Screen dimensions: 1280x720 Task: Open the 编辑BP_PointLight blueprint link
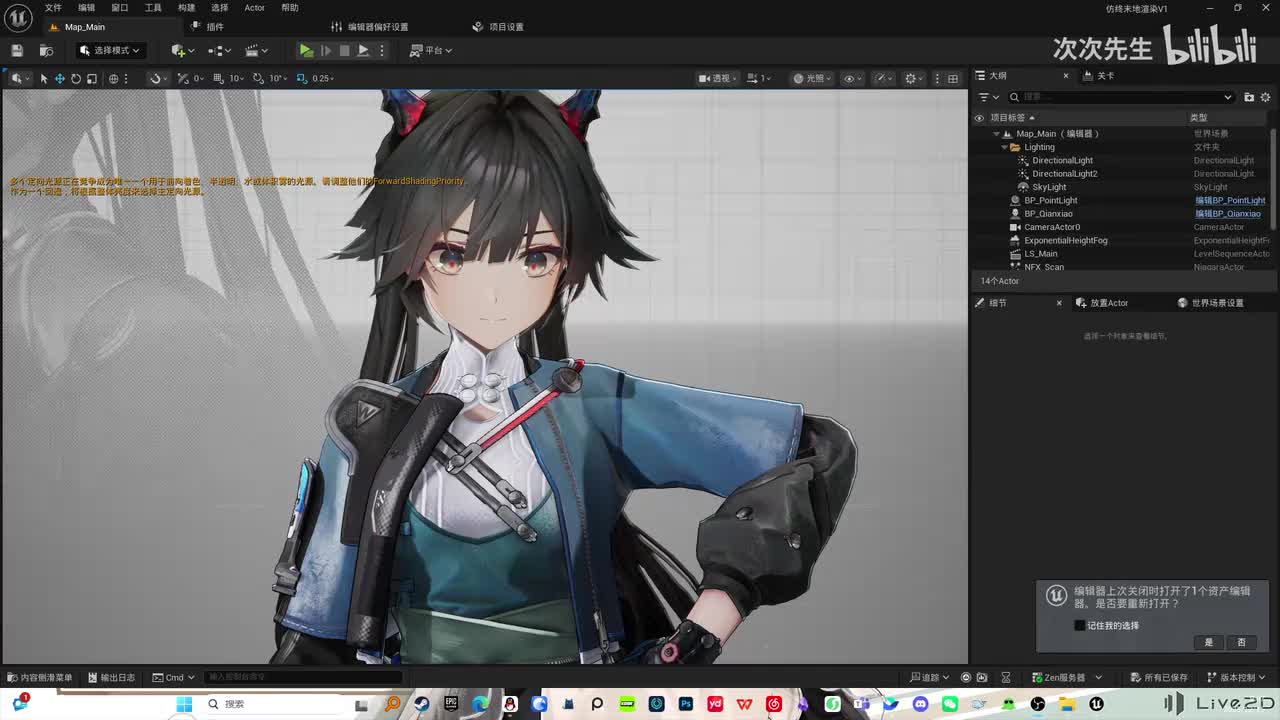[x=1230, y=200]
